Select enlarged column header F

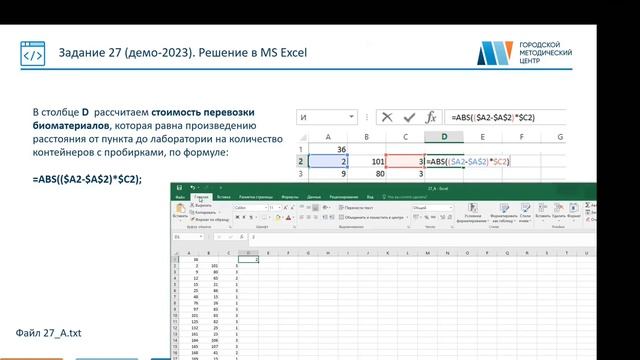coord(521,137)
